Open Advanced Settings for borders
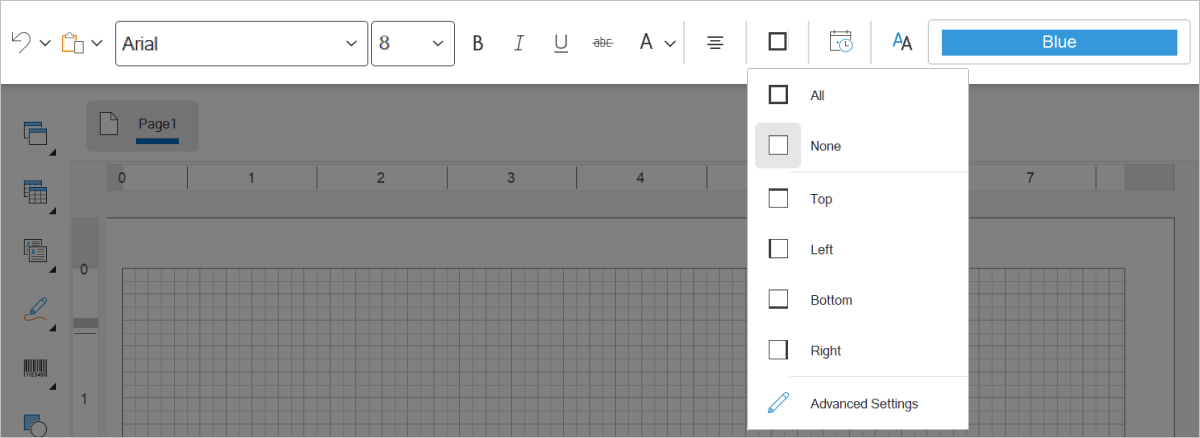Image resolution: width=1200 pixels, height=438 pixels. [x=863, y=404]
